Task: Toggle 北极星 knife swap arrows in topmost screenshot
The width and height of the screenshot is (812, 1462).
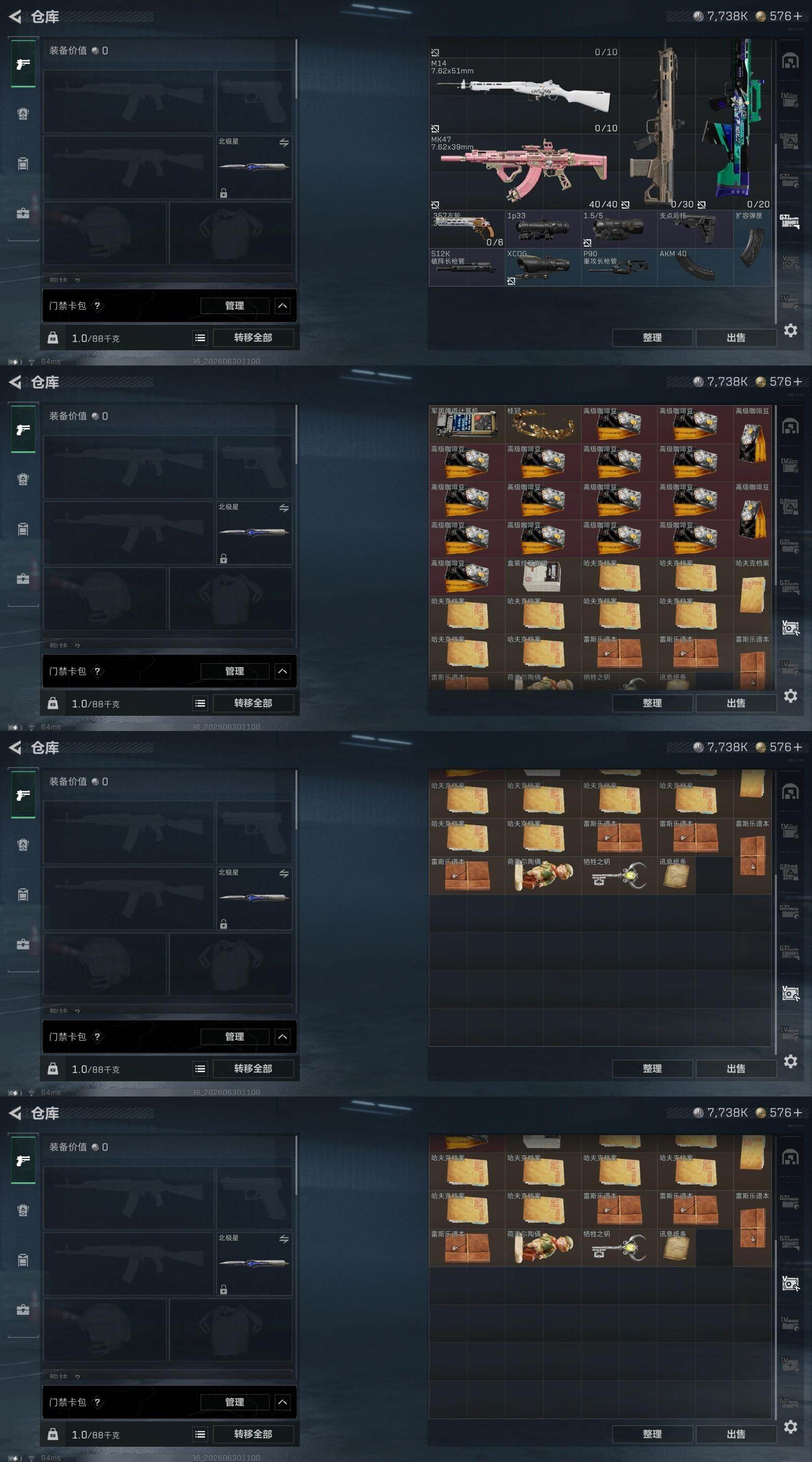Action: point(284,143)
